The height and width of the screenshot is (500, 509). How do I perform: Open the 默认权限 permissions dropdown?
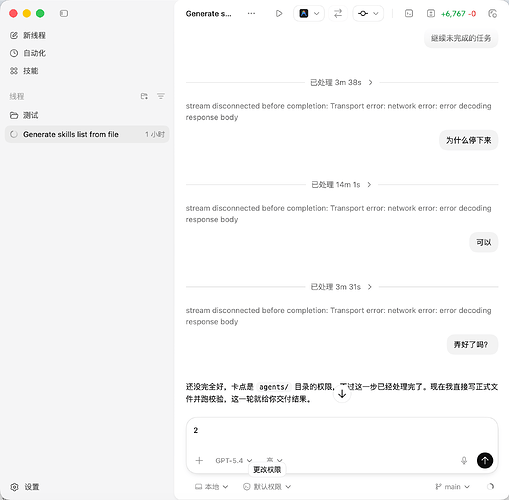click(x=267, y=487)
